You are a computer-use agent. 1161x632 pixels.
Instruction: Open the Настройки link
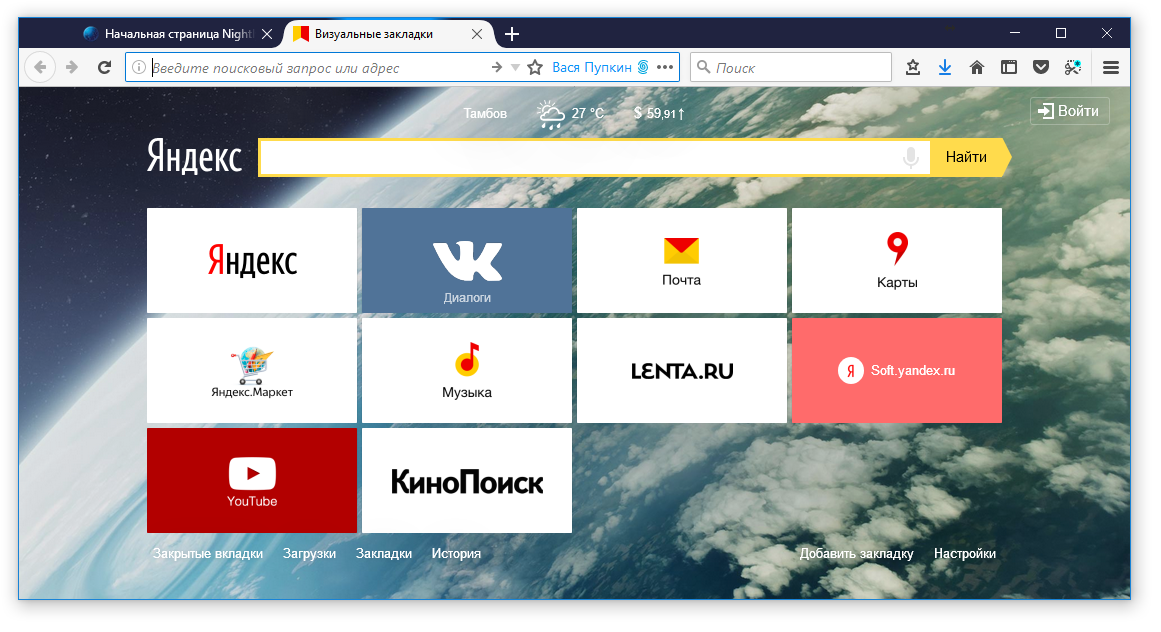pos(964,554)
